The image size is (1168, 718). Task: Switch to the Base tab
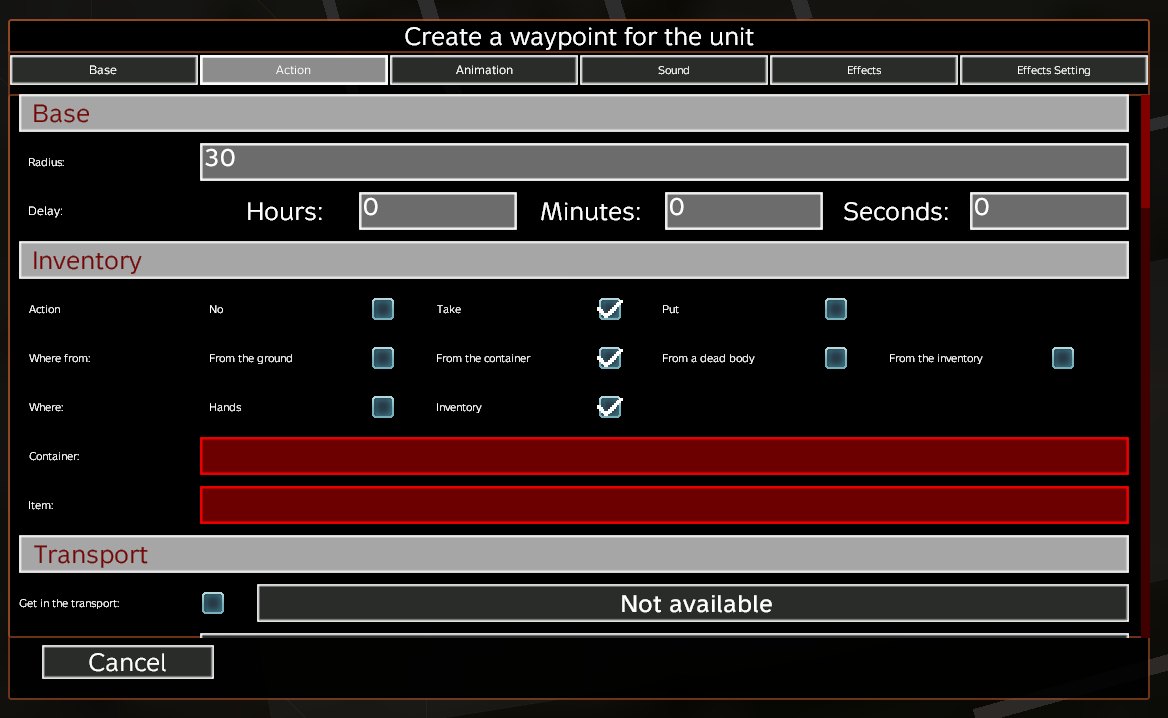coord(103,70)
